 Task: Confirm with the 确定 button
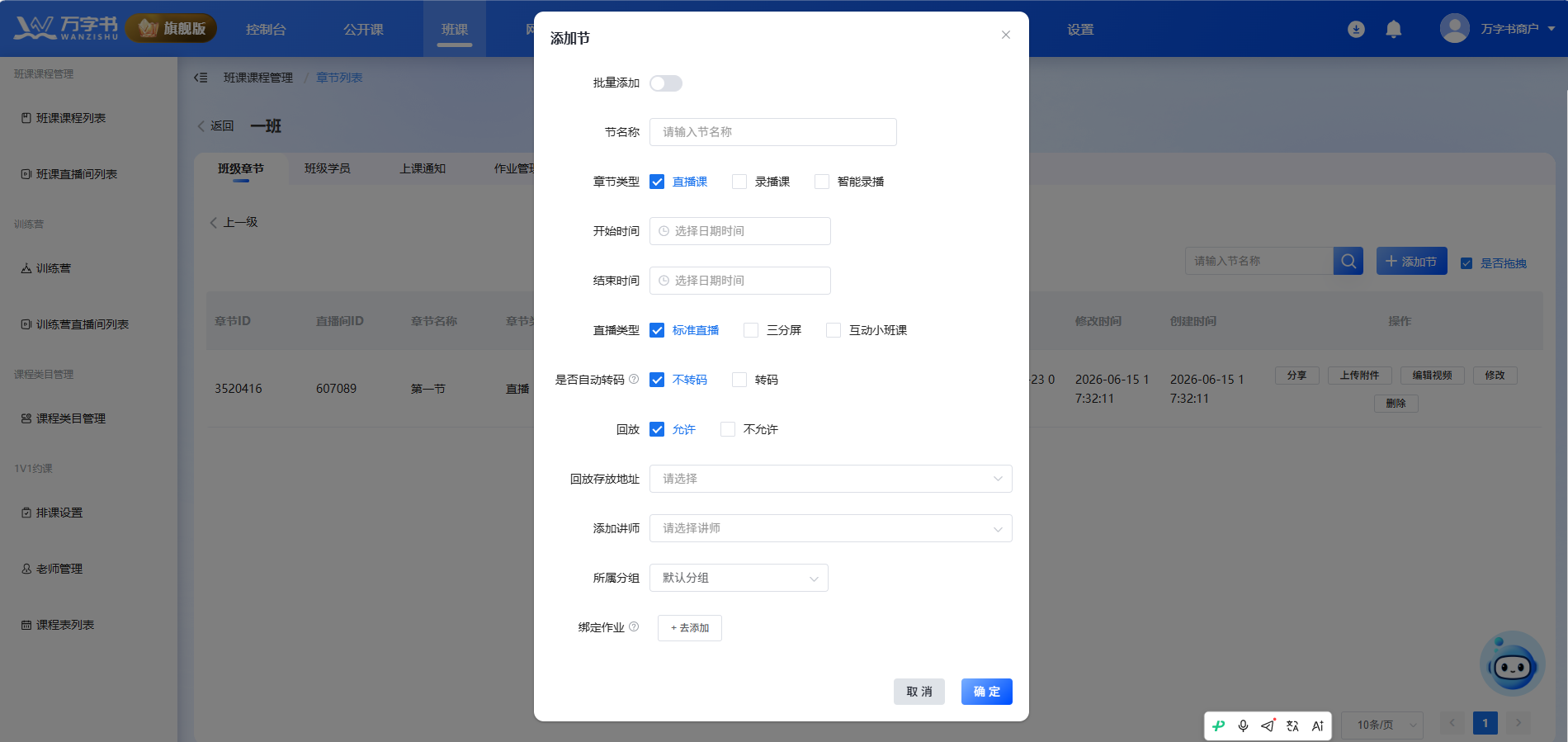[x=986, y=692]
